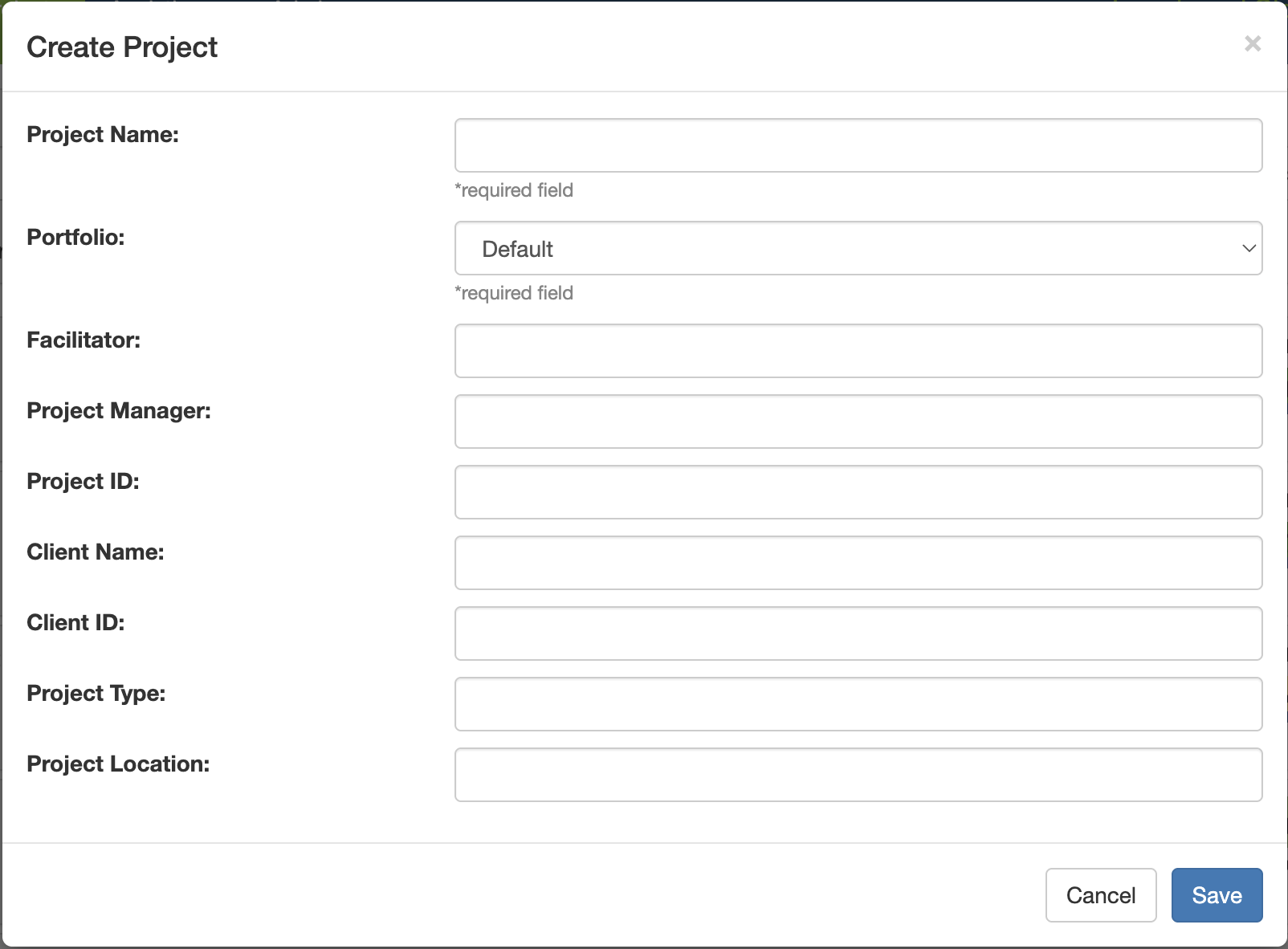Select the Project Type text field
Screen dimensions: 1288x949
(858, 704)
